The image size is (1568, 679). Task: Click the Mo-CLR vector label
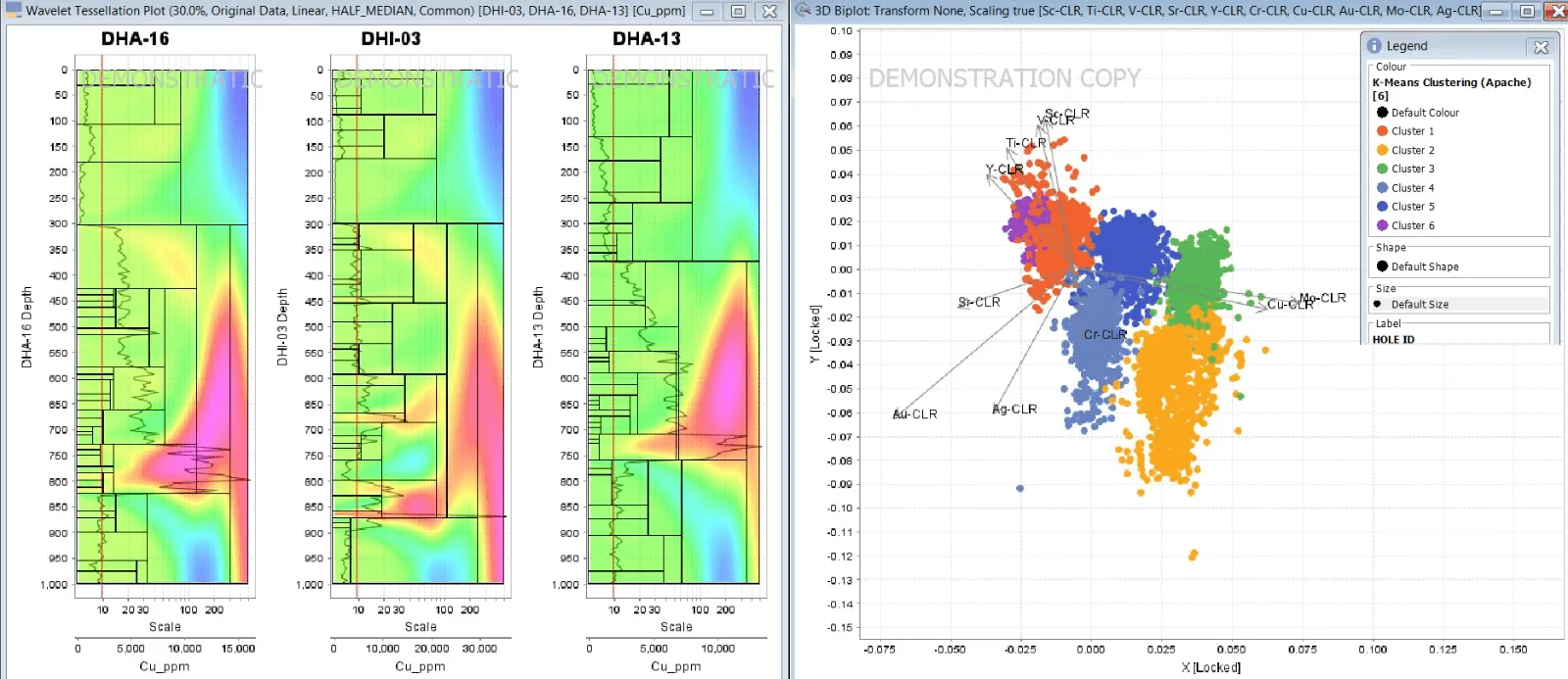click(1323, 298)
